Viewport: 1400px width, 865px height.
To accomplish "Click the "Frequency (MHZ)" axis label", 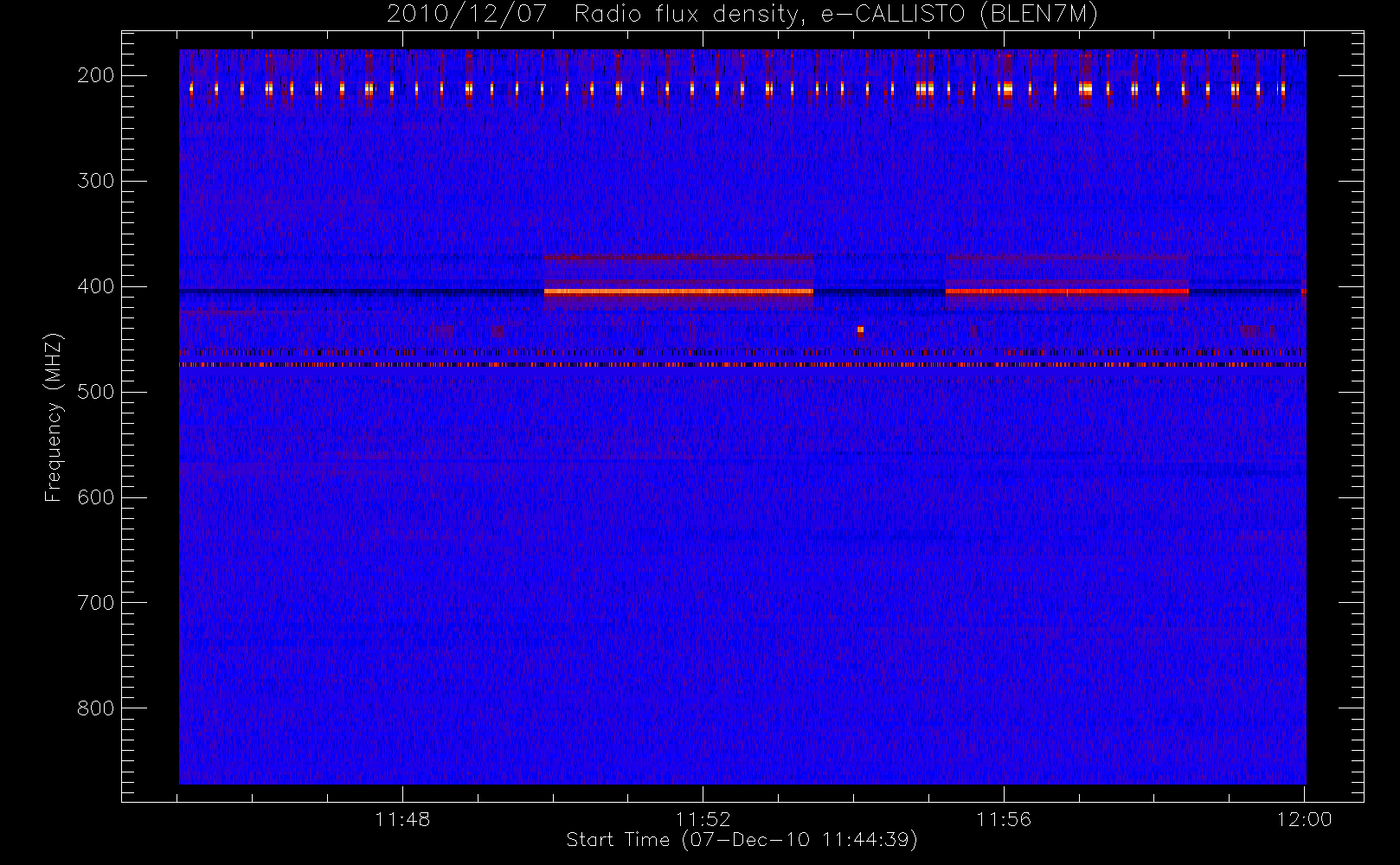I will (54, 418).
